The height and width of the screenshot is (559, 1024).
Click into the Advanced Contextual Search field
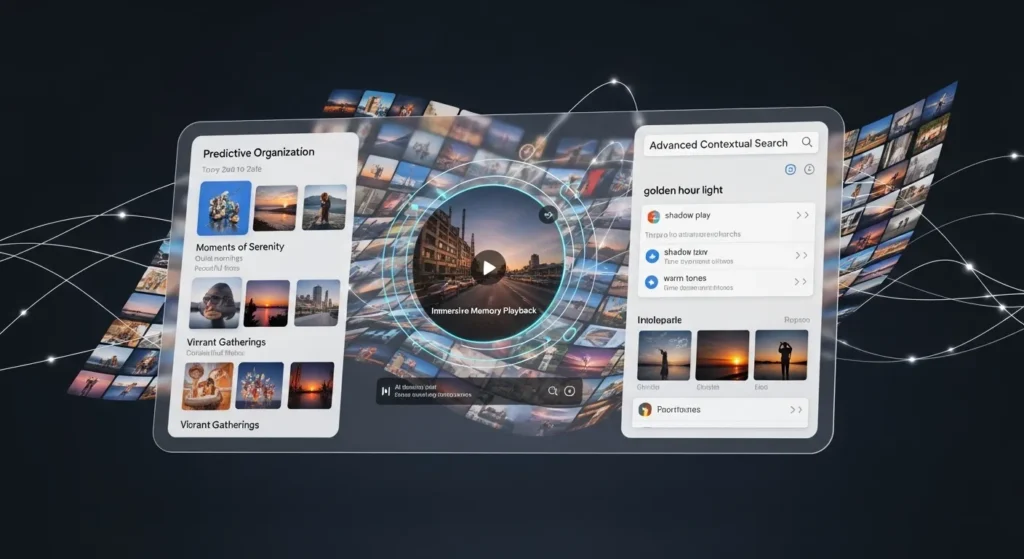[718, 144]
